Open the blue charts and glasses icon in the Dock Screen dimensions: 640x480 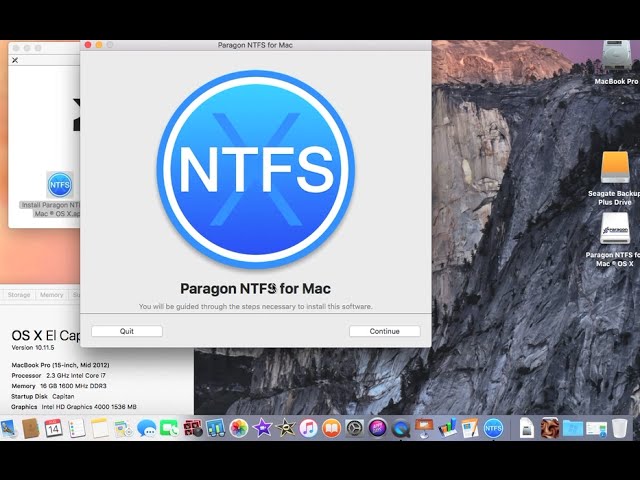pyautogui.click(x=216, y=429)
